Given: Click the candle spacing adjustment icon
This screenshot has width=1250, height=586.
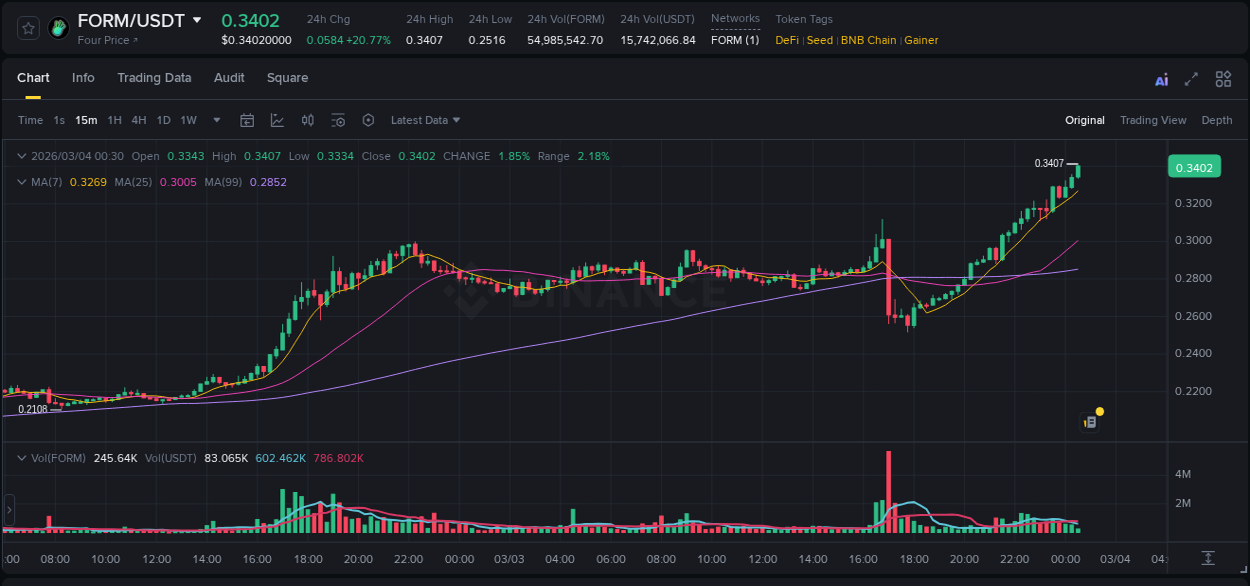Looking at the screenshot, I should tap(308, 119).
